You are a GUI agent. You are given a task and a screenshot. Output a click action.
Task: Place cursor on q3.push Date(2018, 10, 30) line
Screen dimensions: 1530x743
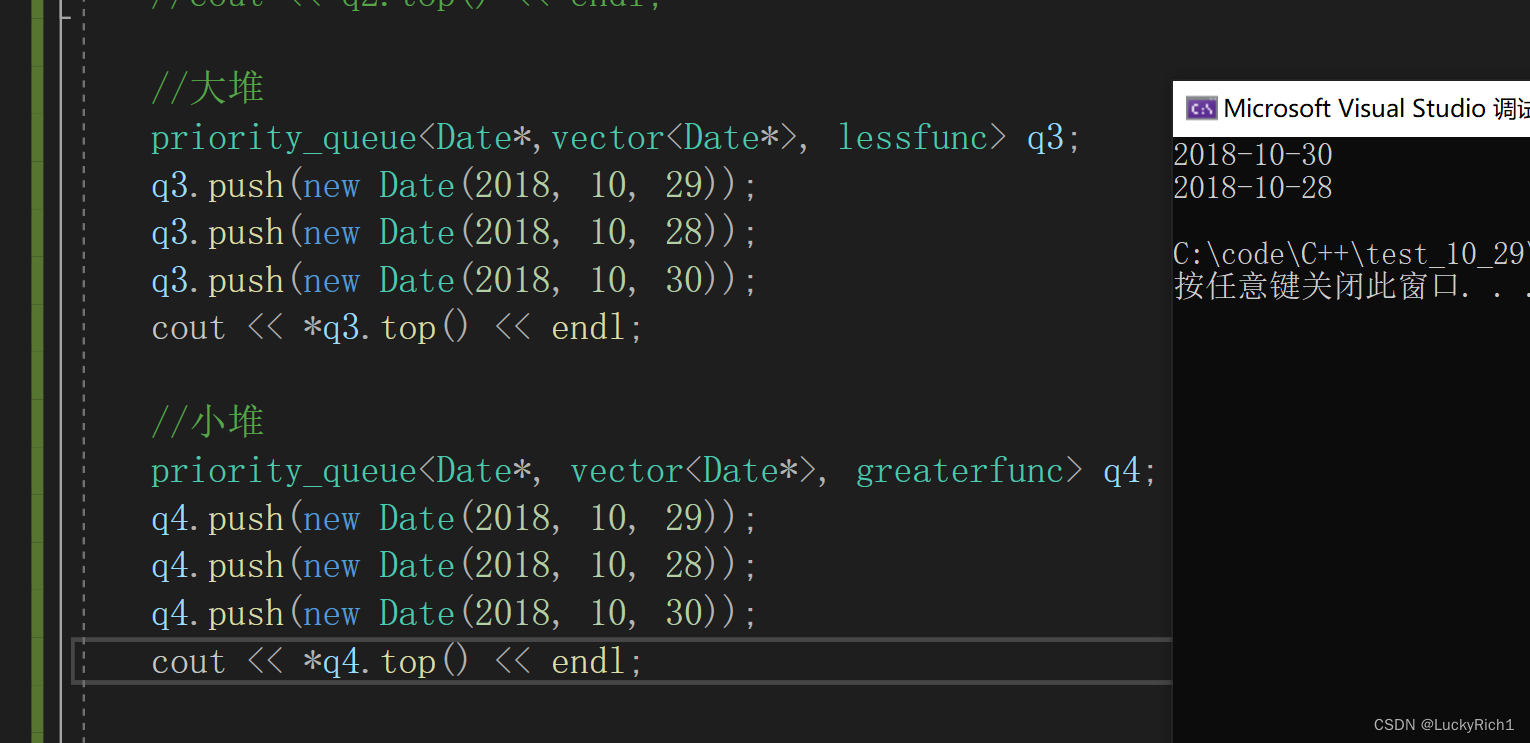[x=455, y=281]
